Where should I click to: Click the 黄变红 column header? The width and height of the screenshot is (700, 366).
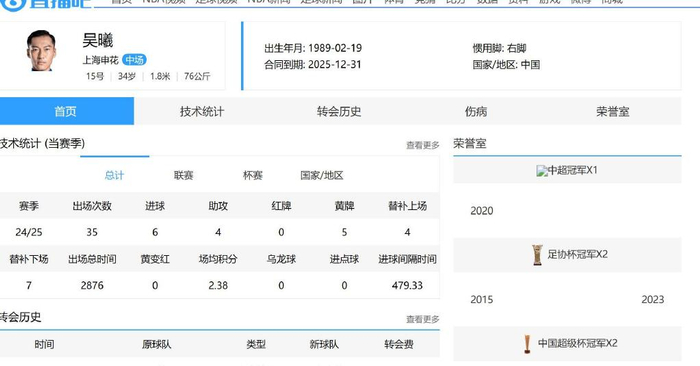(x=155, y=259)
